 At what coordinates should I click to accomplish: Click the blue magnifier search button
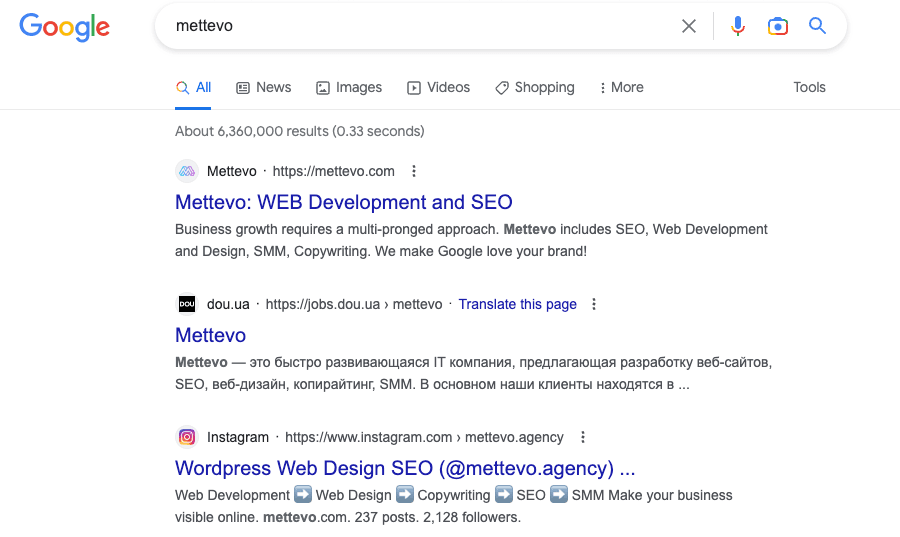(817, 26)
